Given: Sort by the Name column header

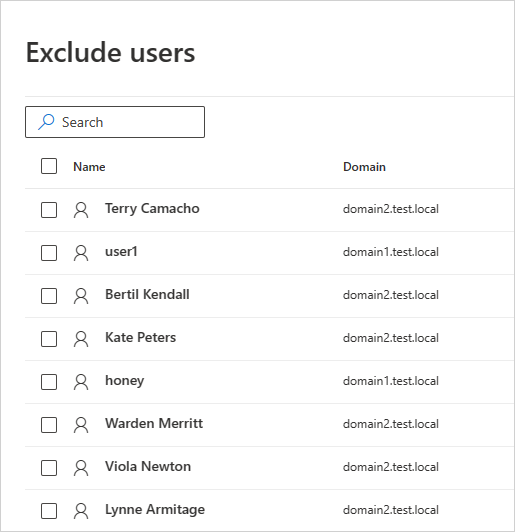Looking at the screenshot, I should tap(89, 167).
